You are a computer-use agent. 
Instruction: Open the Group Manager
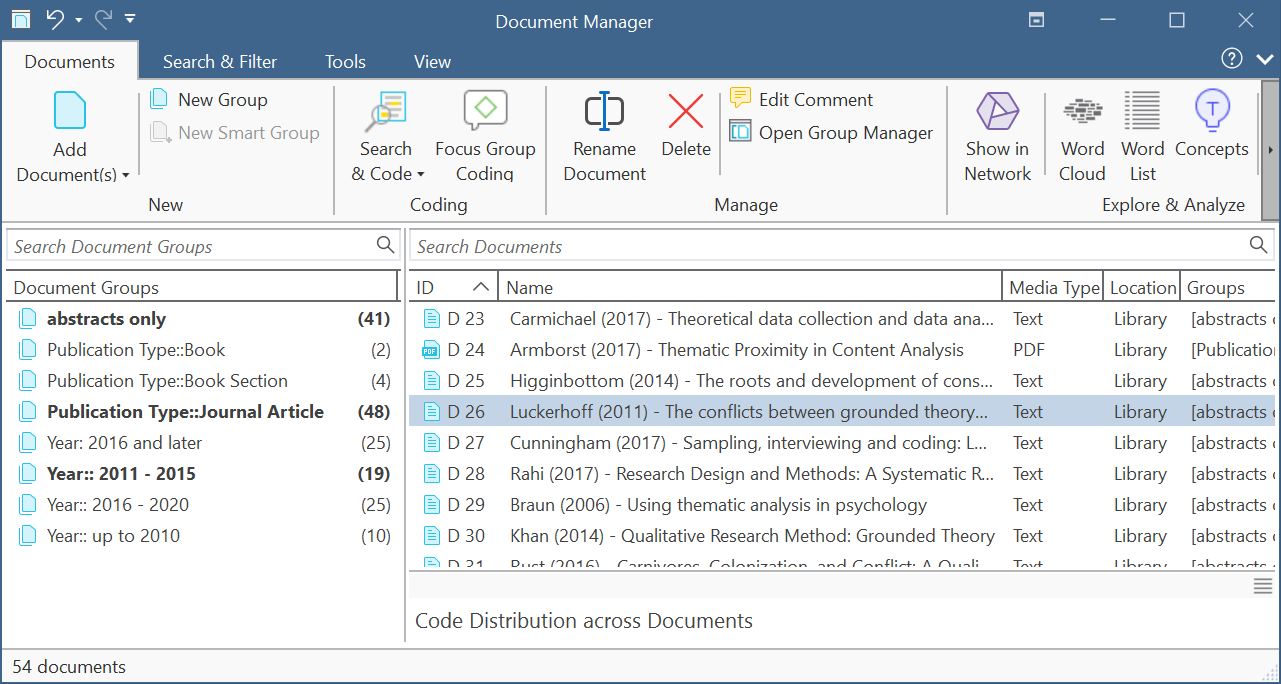tap(845, 132)
